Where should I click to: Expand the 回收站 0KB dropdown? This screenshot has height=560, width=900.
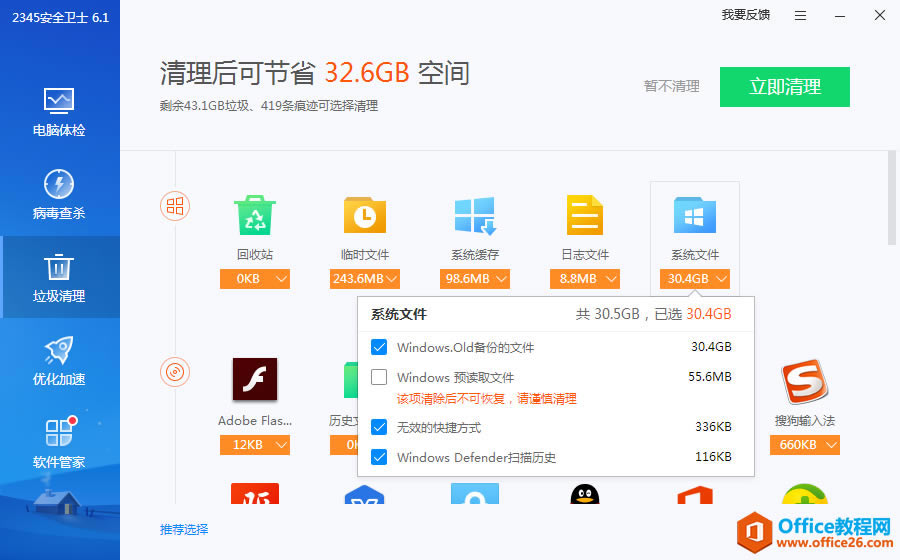tap(255, 279)
